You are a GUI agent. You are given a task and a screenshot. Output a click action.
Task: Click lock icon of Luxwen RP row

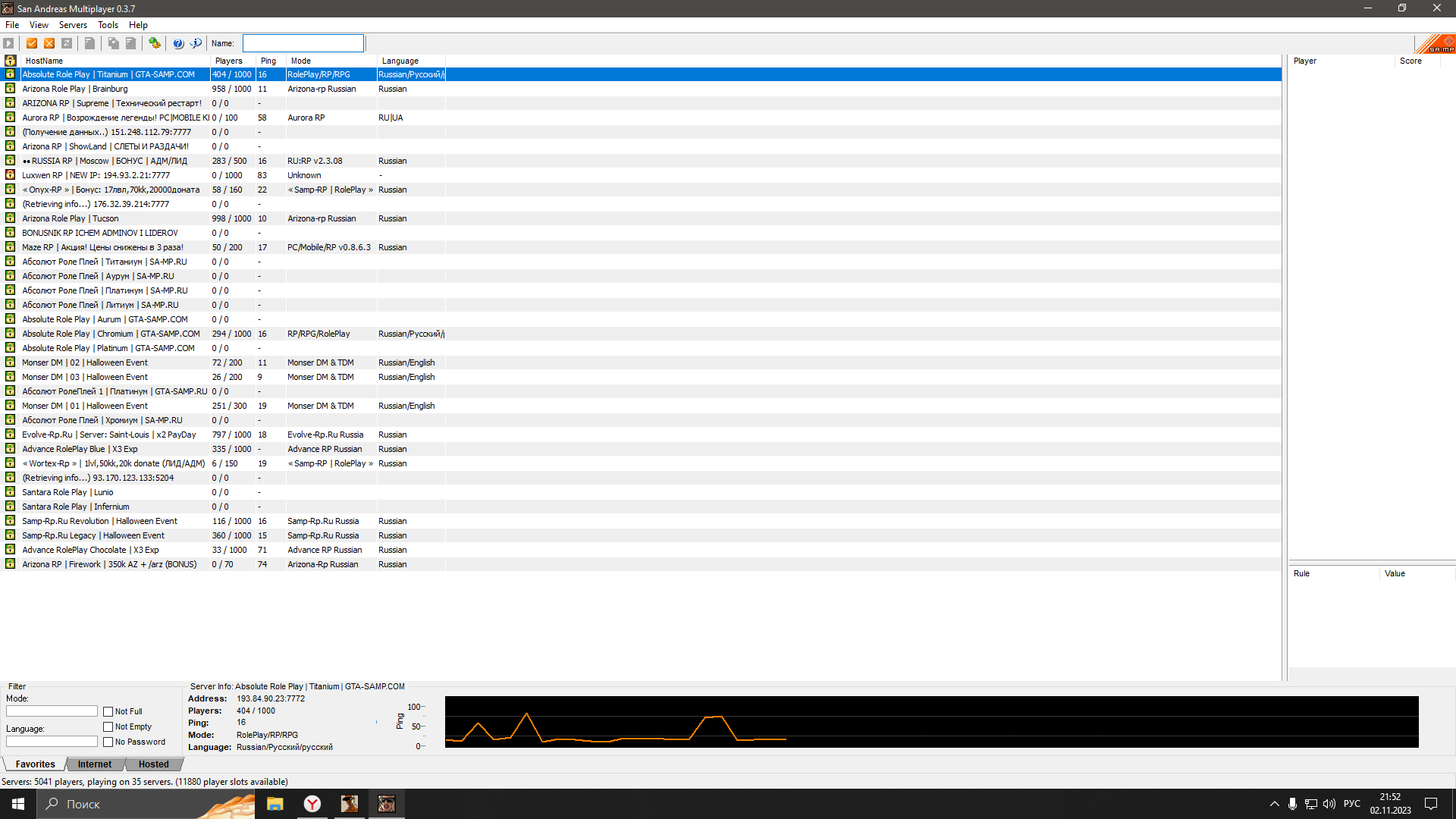[10, 175]
